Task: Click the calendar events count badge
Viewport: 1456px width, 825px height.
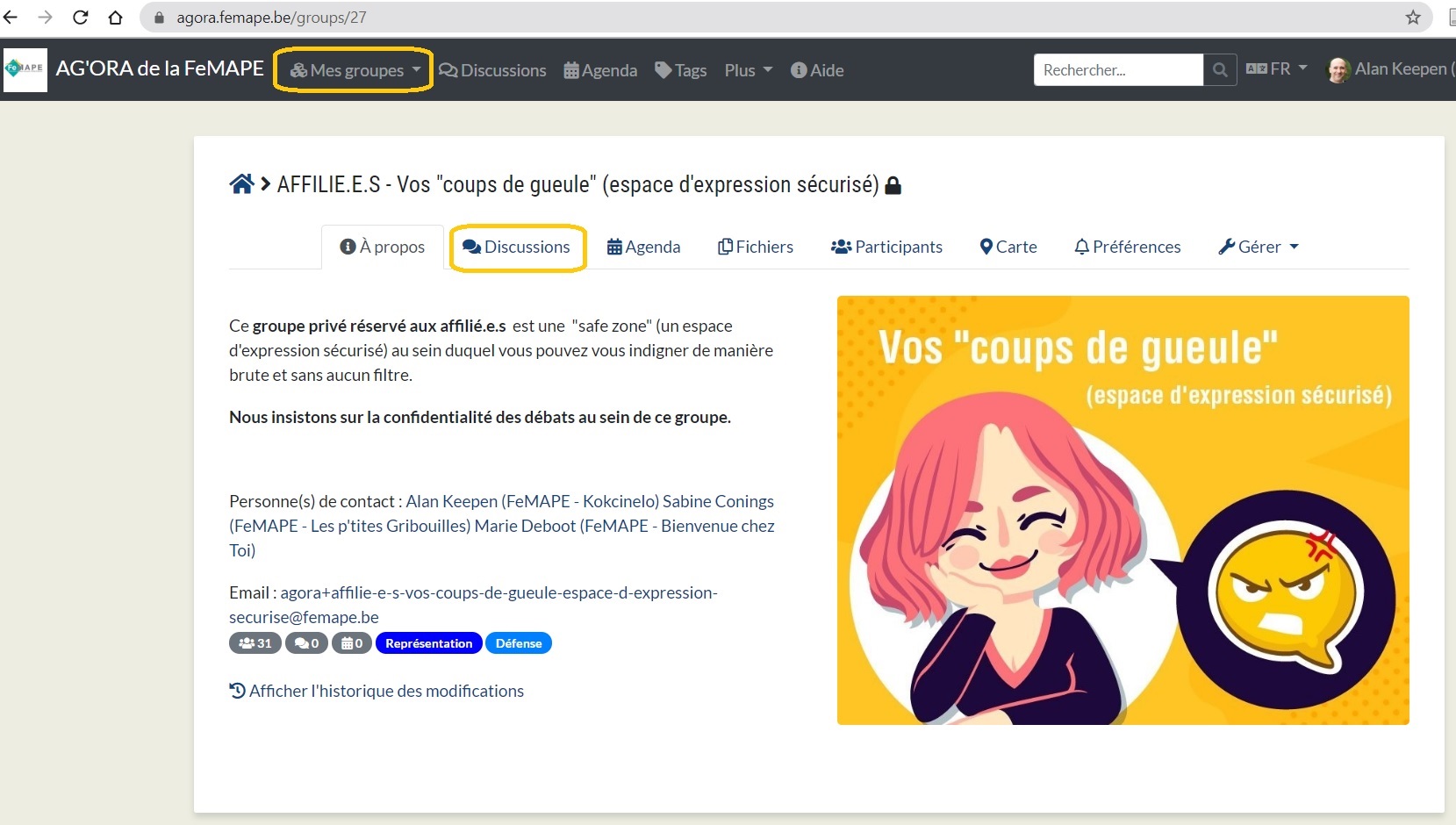Action: 352,643
